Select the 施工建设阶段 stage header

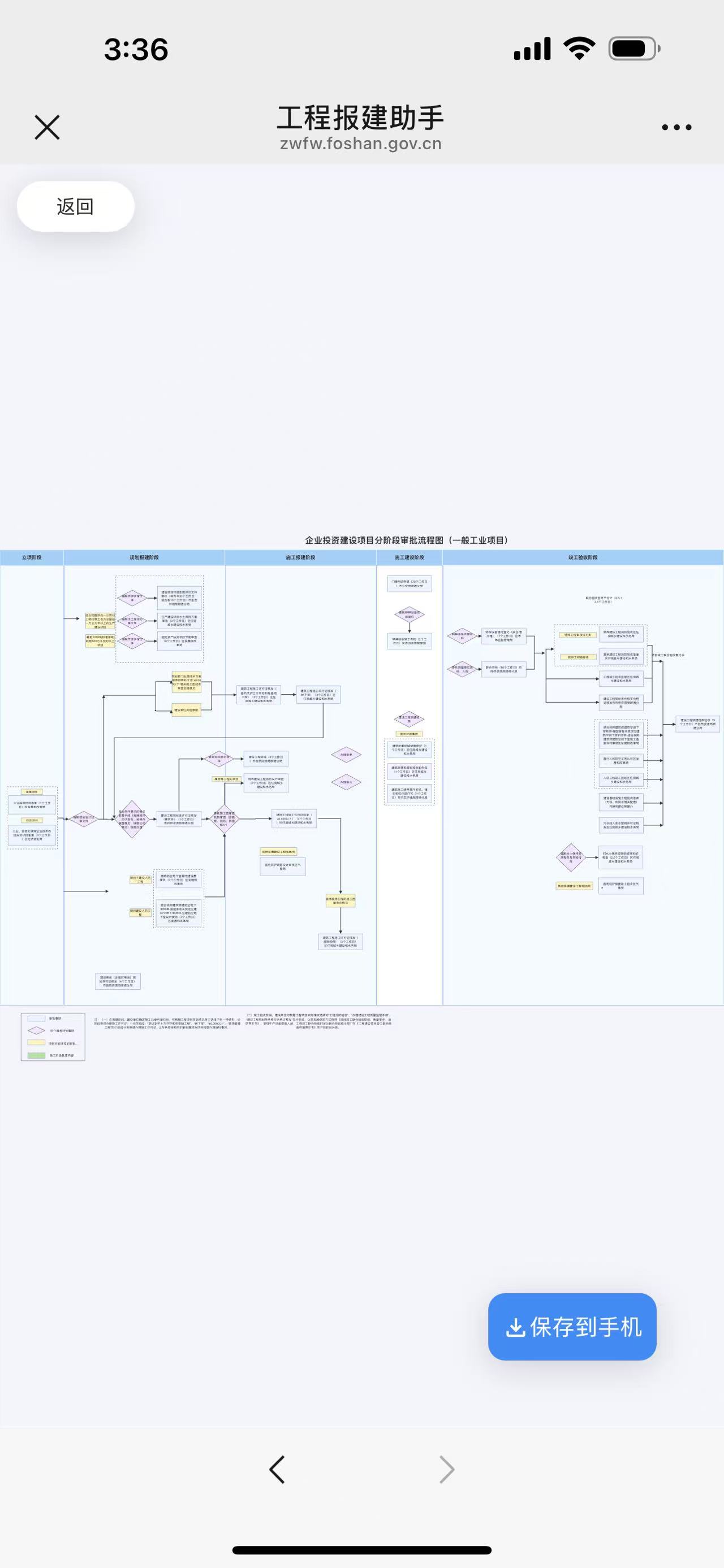(x=409, y=557)
